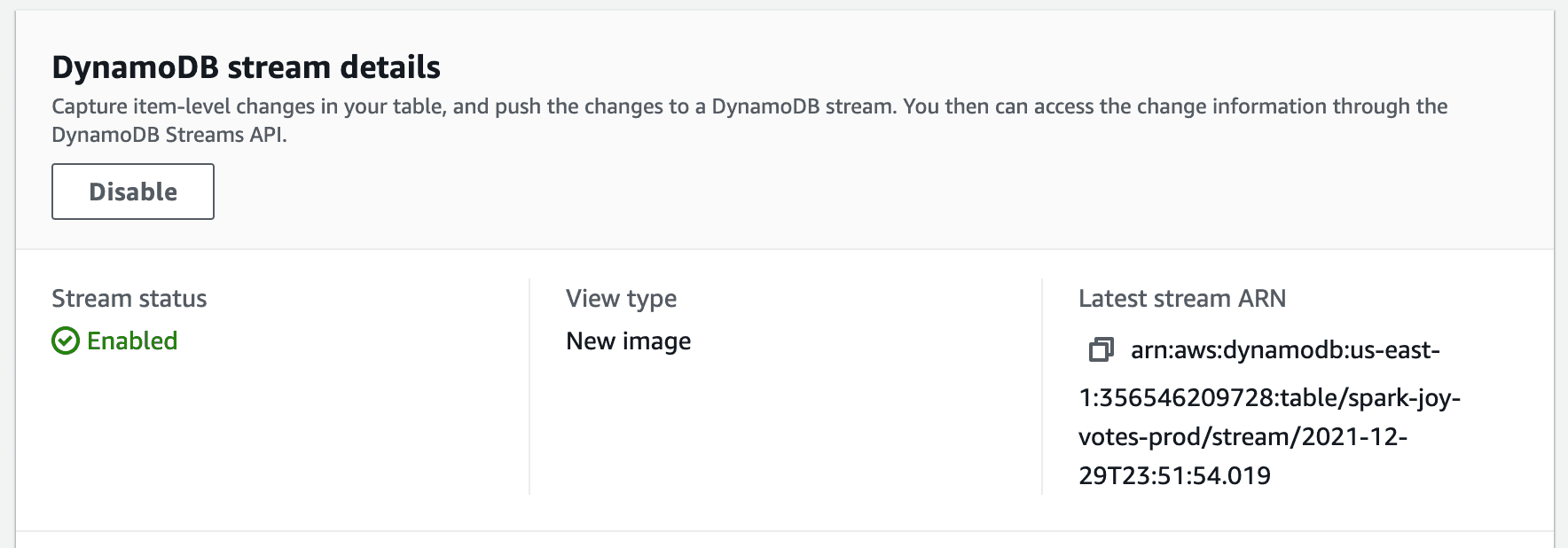Click empty space under the New image value
The image size is (1568, 548).
point(785,426)
